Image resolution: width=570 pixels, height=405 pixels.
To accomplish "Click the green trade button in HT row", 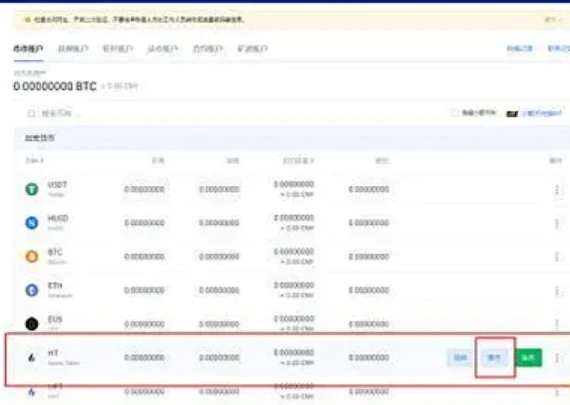I will [529, 358].
